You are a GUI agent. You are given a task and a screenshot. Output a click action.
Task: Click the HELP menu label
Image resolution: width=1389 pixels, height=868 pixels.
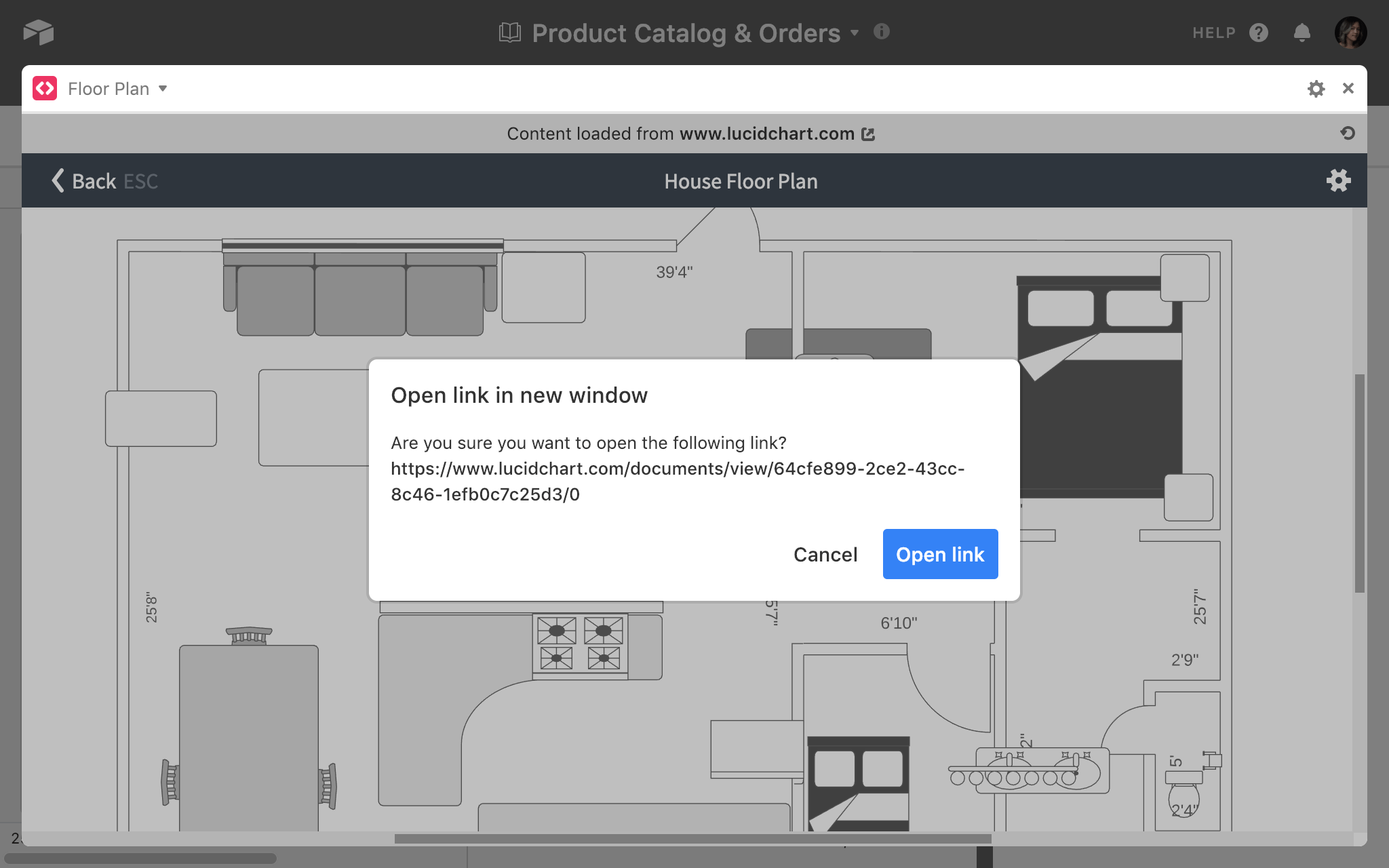[x=1214, y=33]
